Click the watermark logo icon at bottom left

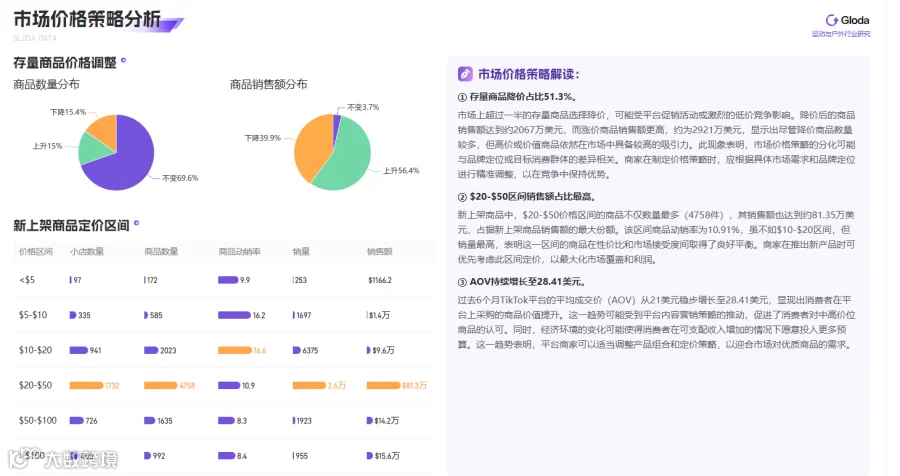tap(18, 458)
